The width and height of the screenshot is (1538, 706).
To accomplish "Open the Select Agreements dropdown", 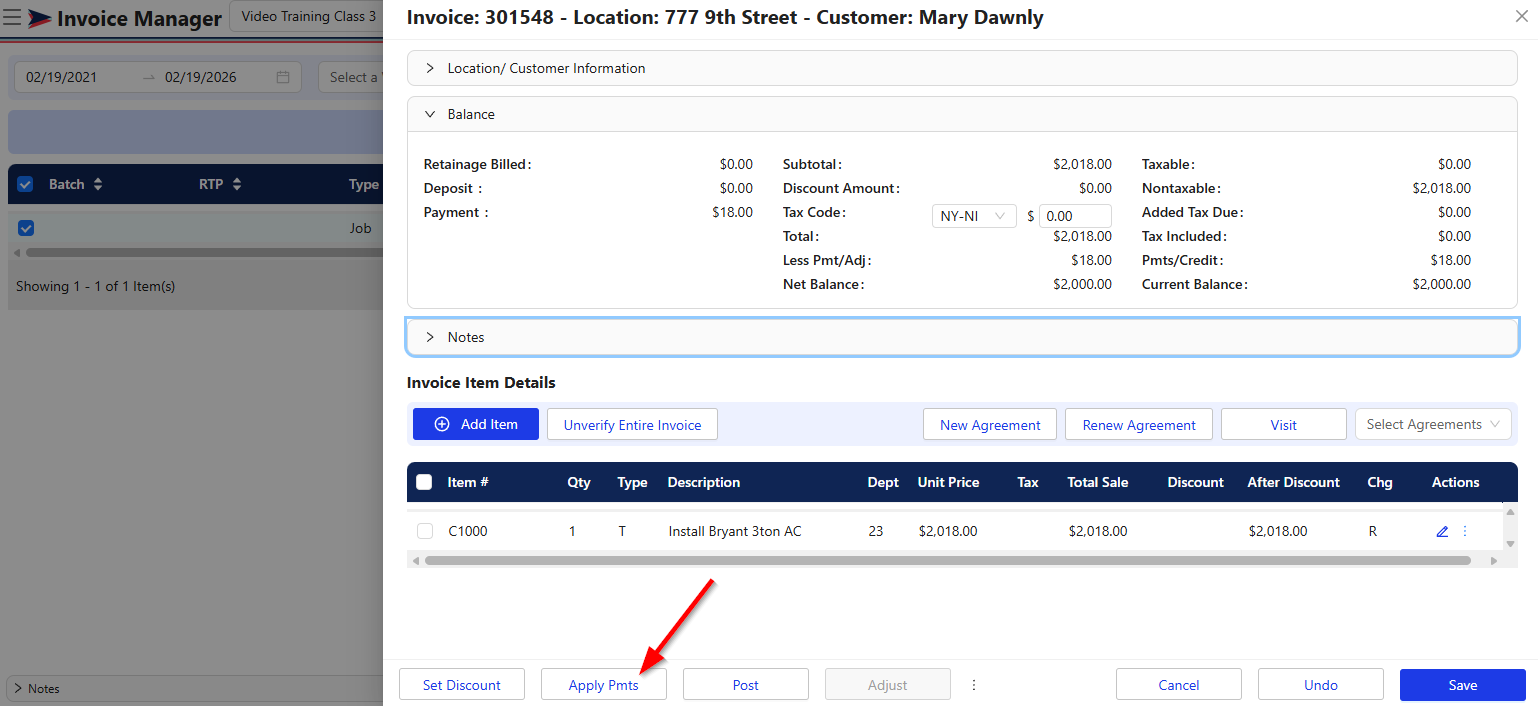I will pos(1432,424).
